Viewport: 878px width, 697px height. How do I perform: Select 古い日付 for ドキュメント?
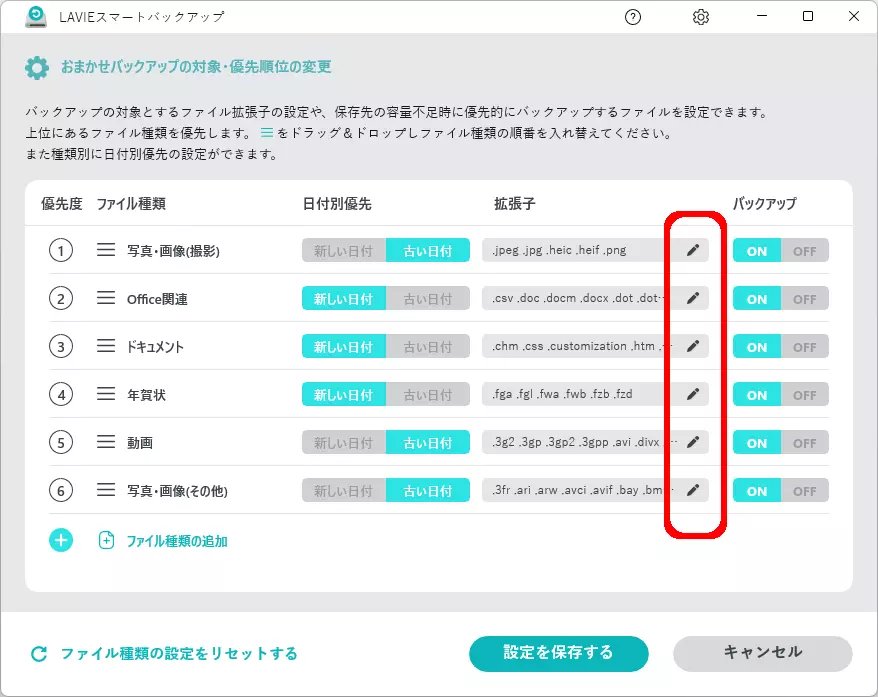428,347
